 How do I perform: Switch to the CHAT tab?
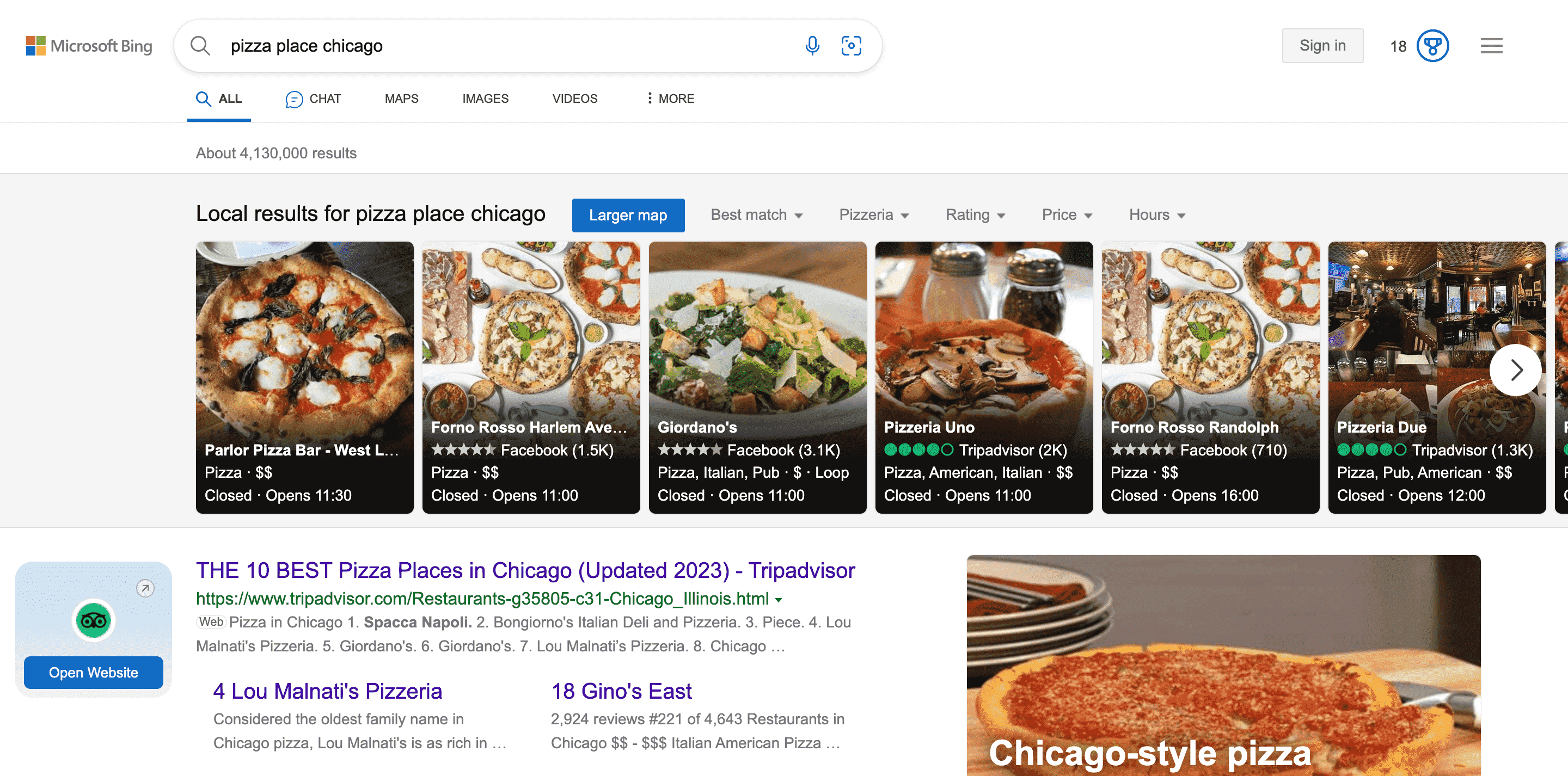(314, 98)
